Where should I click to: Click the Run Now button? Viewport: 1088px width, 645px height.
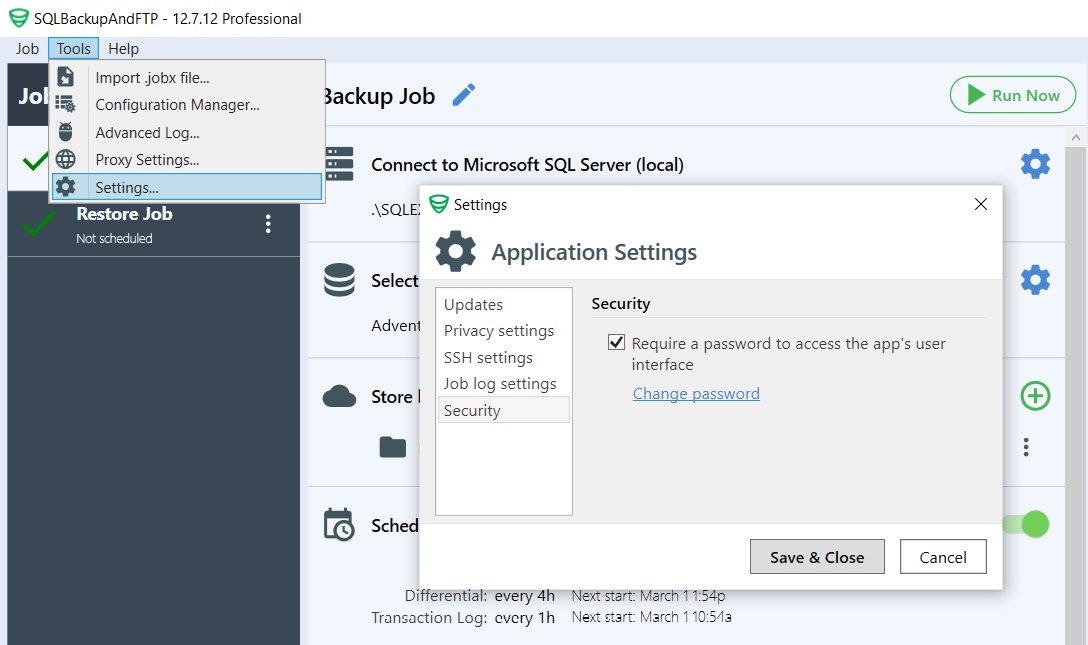click(x=1012, y=94)
